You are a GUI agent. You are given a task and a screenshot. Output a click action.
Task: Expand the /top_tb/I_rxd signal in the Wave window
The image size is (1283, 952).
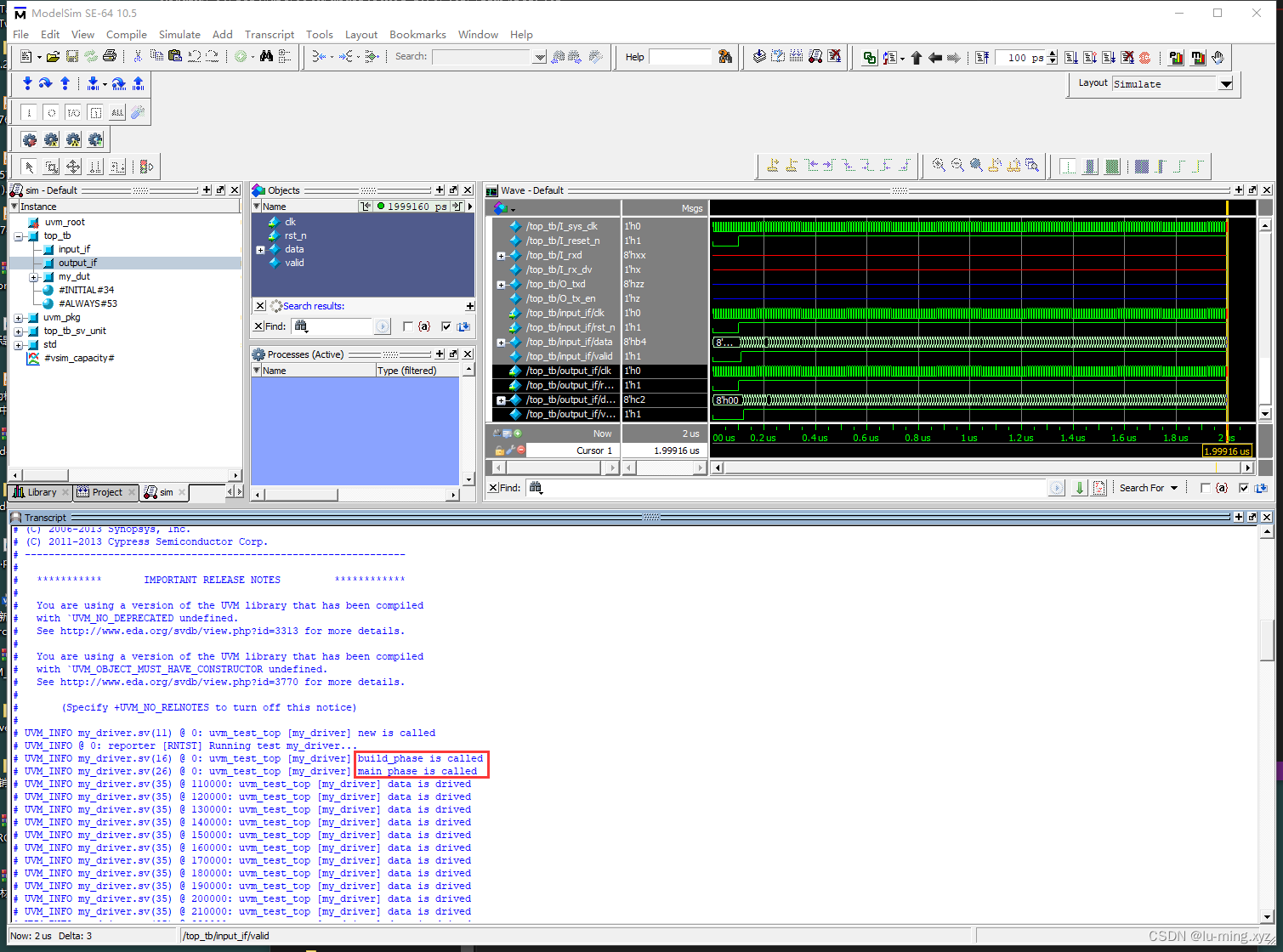tap(502, 255)
